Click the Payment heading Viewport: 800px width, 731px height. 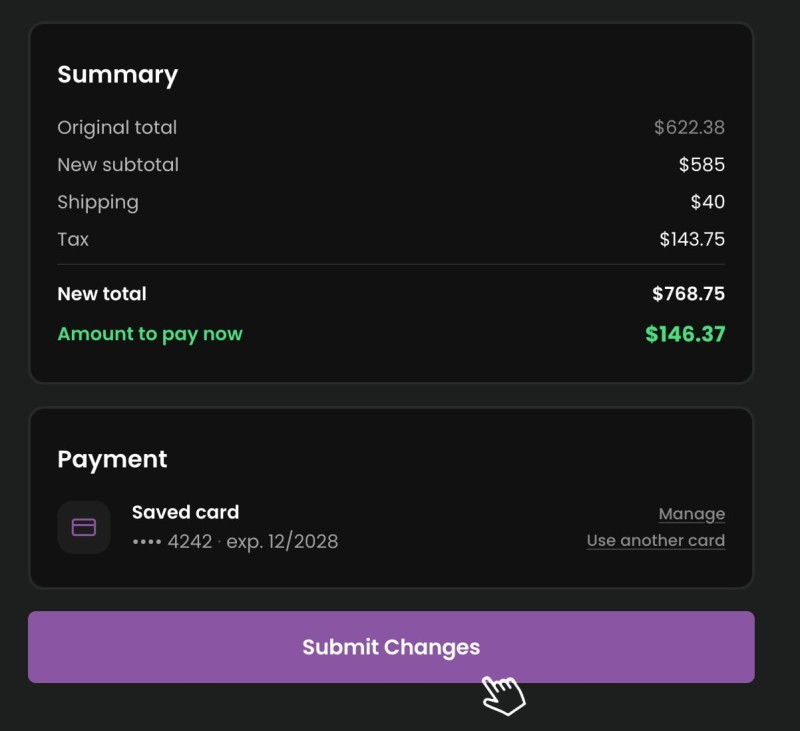point(112,459)
